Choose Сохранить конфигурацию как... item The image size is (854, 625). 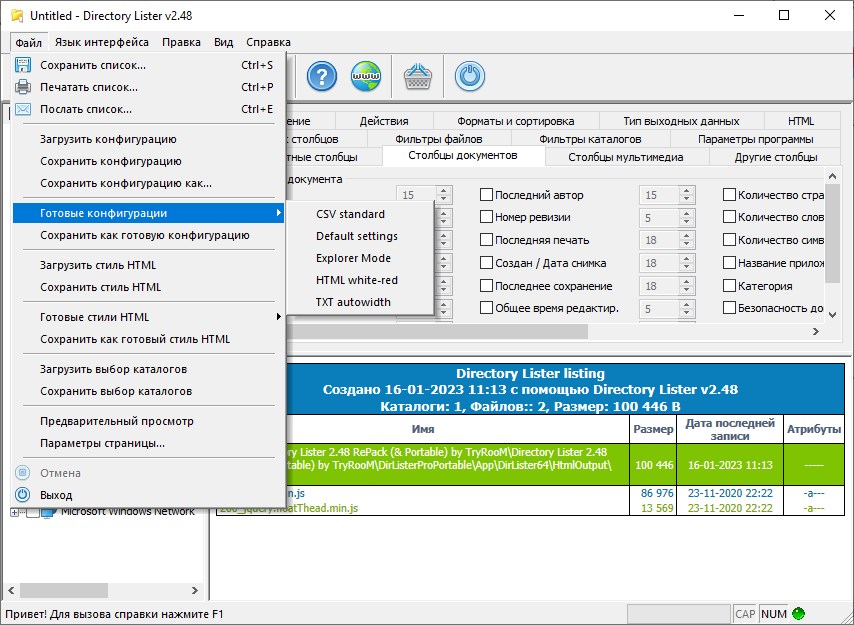click(x=148, y=183)
